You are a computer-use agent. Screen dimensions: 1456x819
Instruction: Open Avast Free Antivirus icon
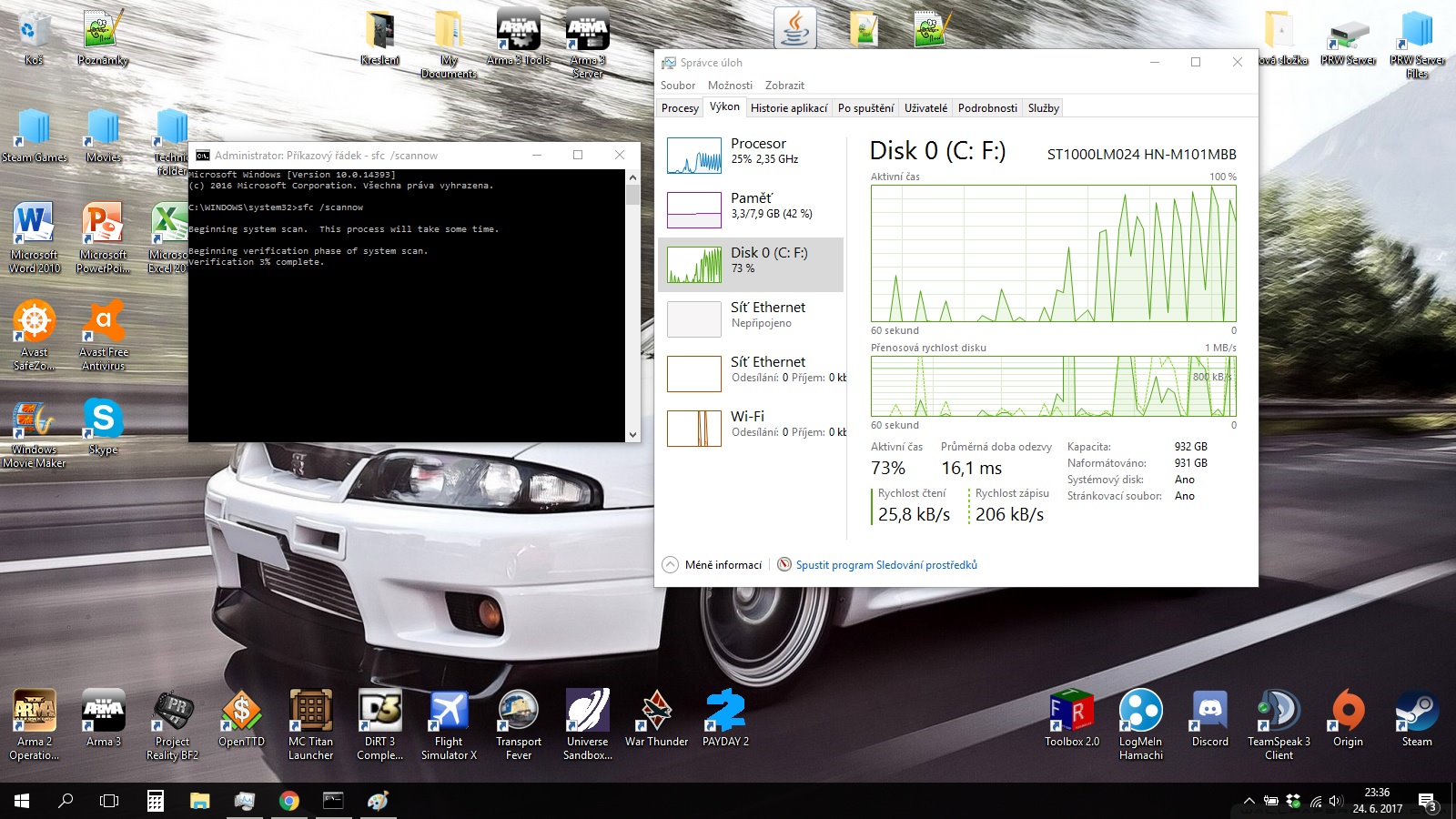pyautogui.click(x=103, y=322)
